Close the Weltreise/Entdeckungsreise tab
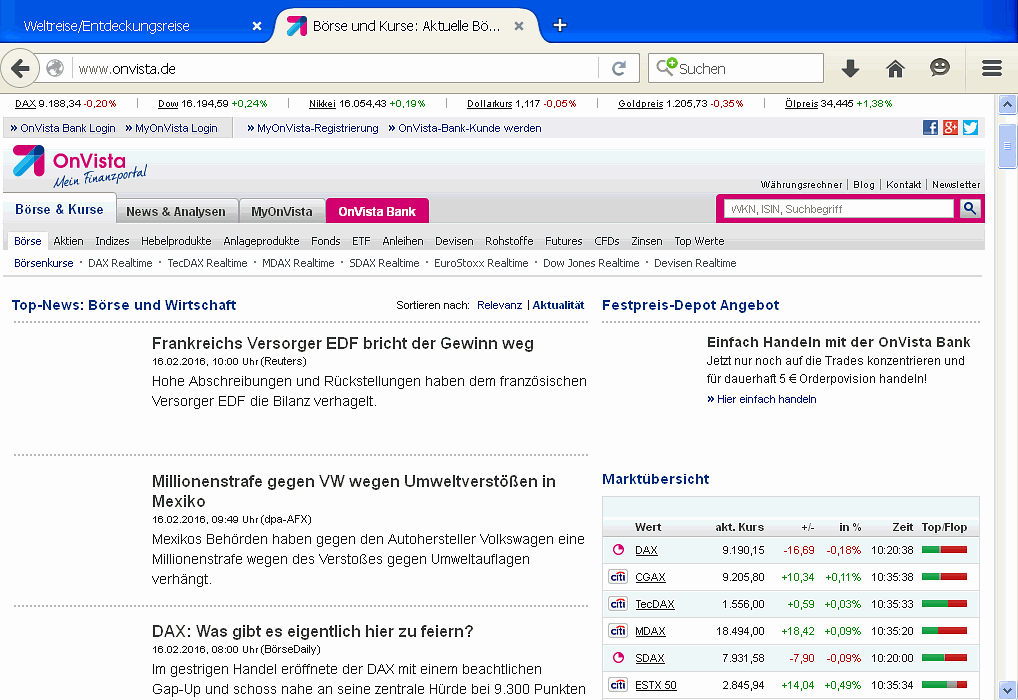This screenshot has width=1018, height=700. click(256, 26)
